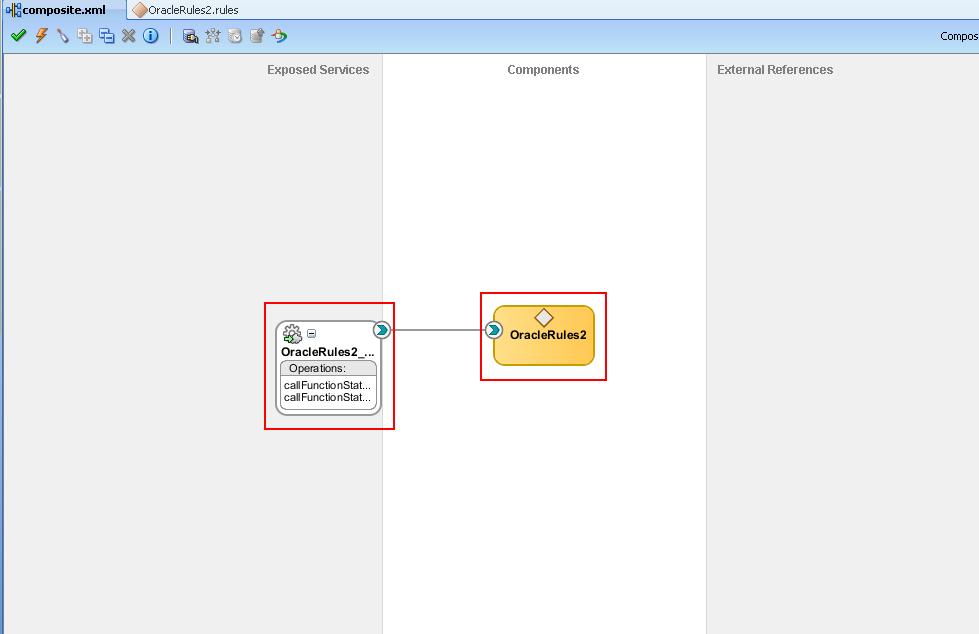Click the lightning bolt make/compile toolbar icon

(x=40, y=35)
